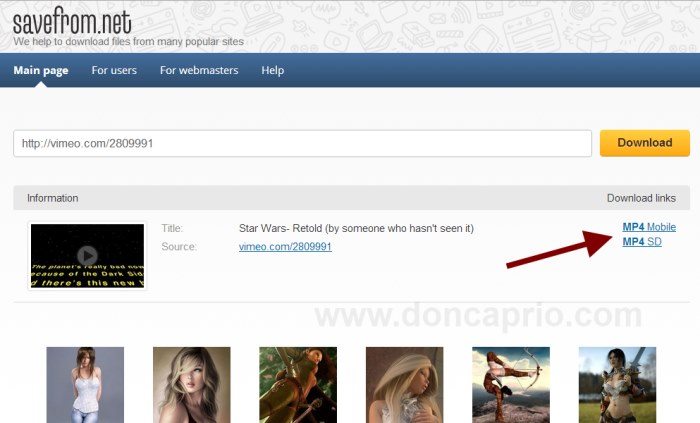Open the blonde woman profile thumbnail
700x423 pixels.
[404, 385]
